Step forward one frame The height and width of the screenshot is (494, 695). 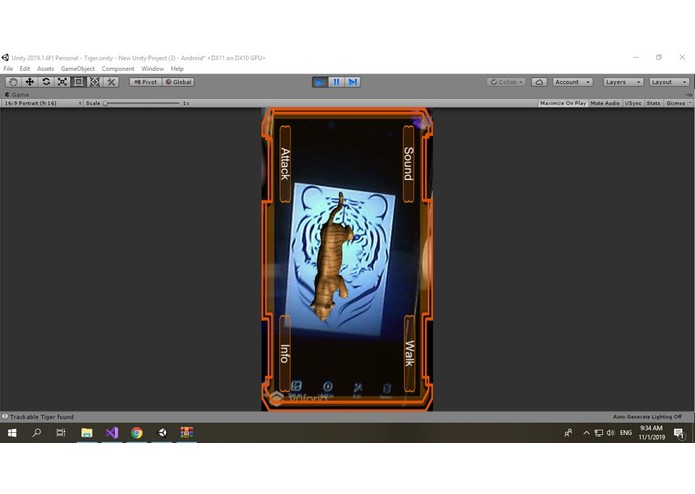352,82
